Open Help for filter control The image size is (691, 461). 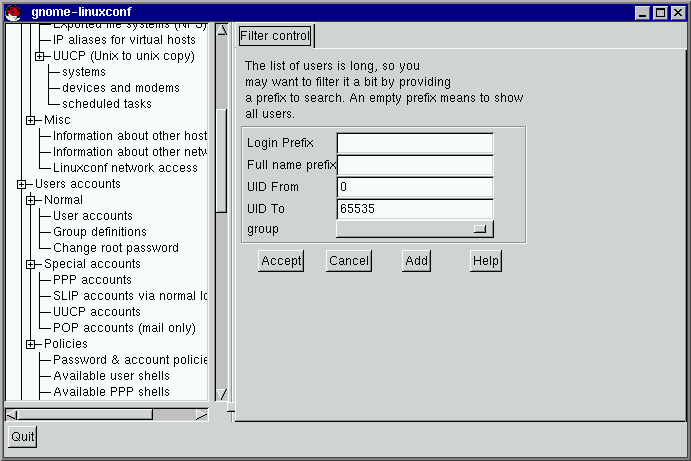[x=486, y=261]
